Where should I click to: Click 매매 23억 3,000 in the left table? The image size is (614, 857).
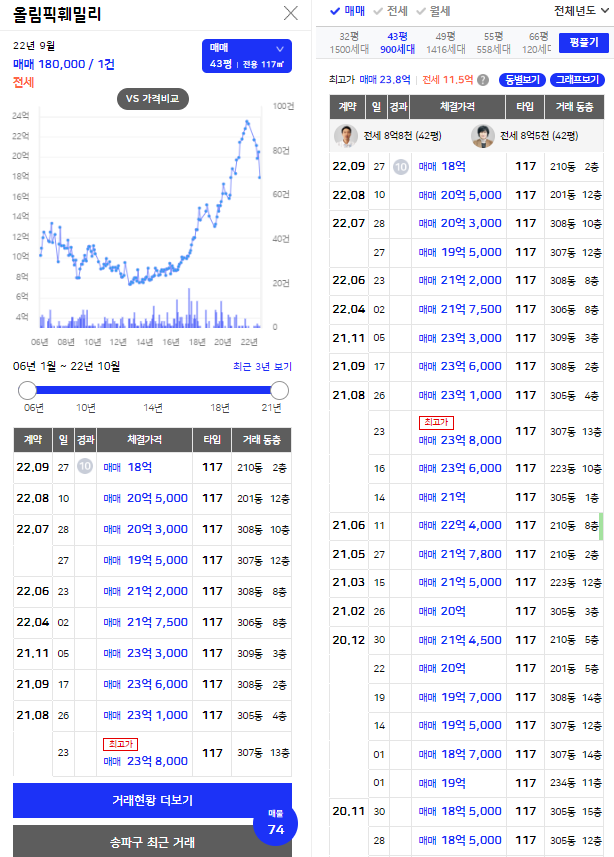pos(145,653)
